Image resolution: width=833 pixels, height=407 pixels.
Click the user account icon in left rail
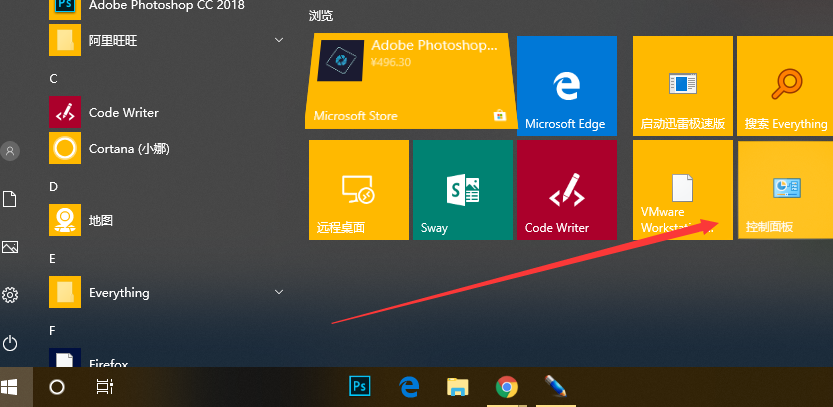(10, 151)
